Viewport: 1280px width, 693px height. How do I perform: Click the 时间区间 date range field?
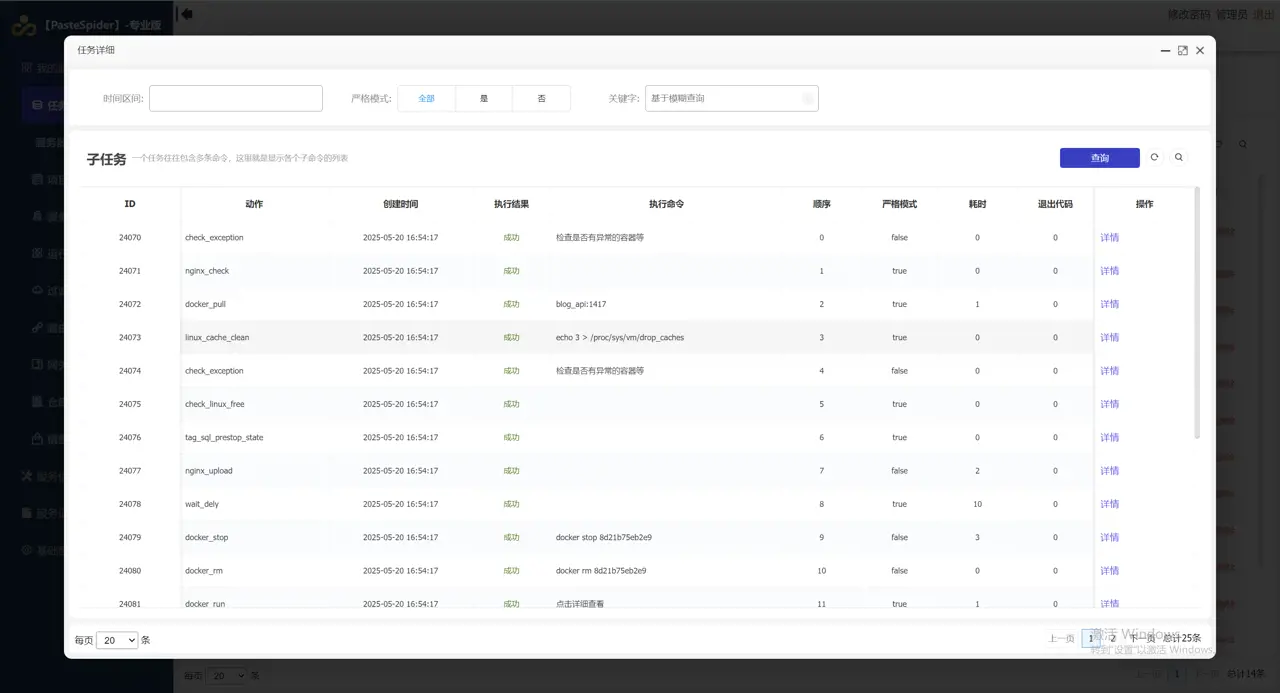click(236, 98)
